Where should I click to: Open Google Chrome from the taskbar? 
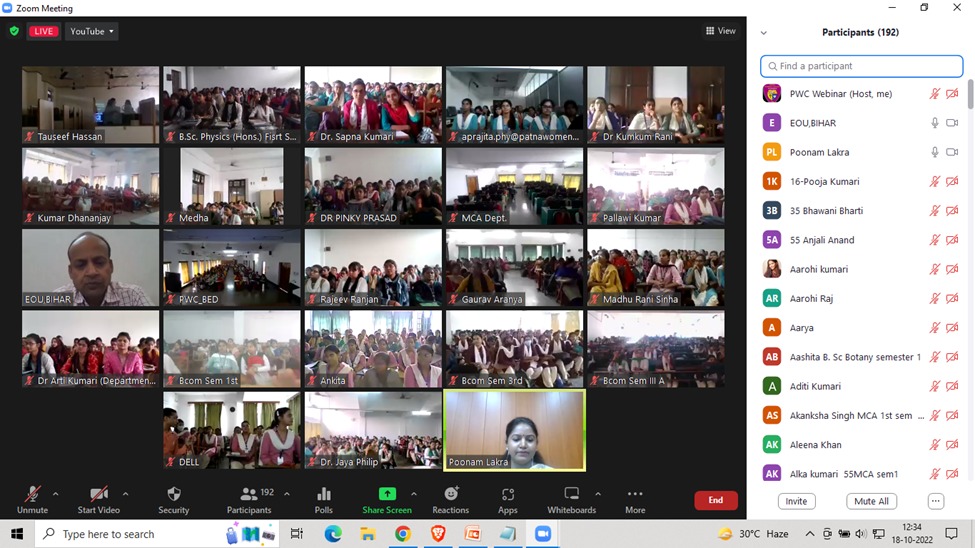coord(402,534)
